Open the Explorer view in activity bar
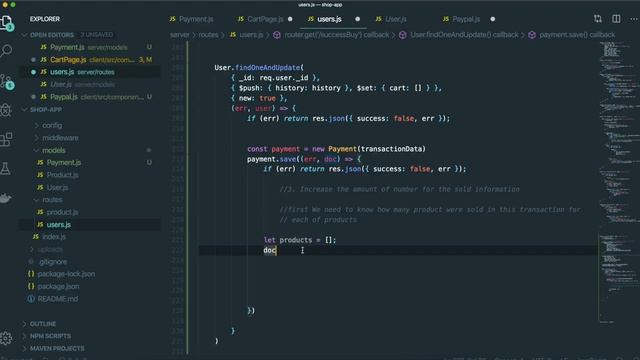The height and width of the screenshot is (360, 640). point(7,23)
